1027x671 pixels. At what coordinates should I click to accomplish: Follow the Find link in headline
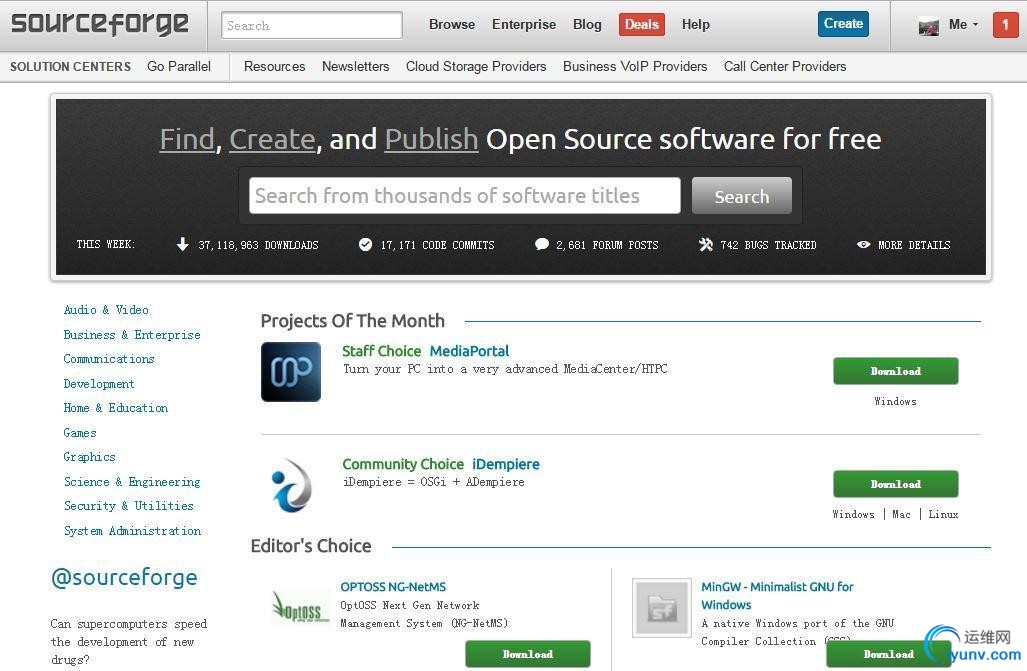click(187, 139)
